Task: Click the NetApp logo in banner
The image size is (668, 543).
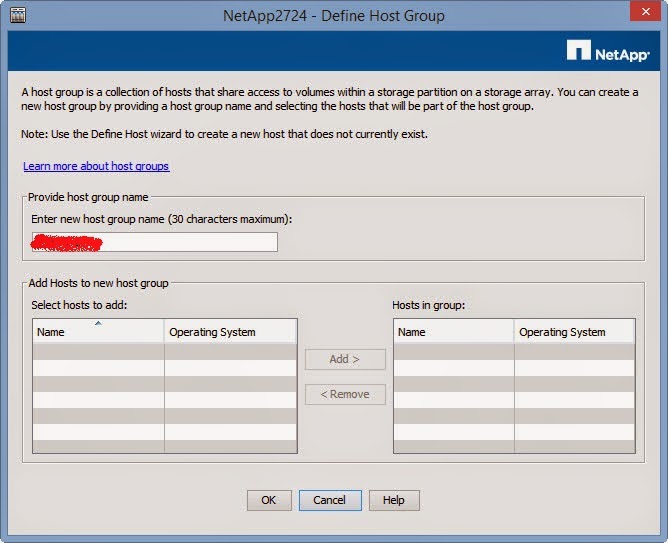Action: (608, 51)
